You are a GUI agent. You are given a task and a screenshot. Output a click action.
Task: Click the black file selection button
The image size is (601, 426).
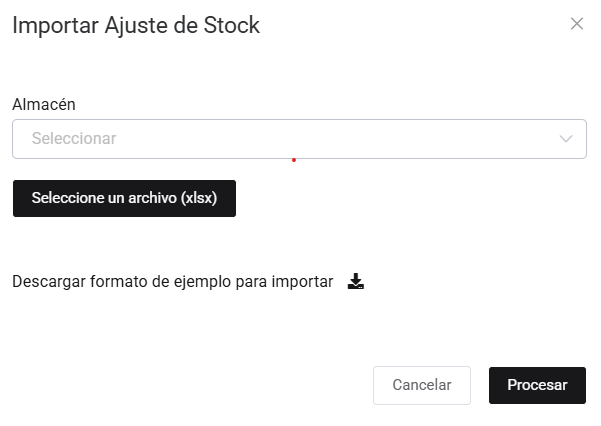pyautogui.click(x=124, y=198)
